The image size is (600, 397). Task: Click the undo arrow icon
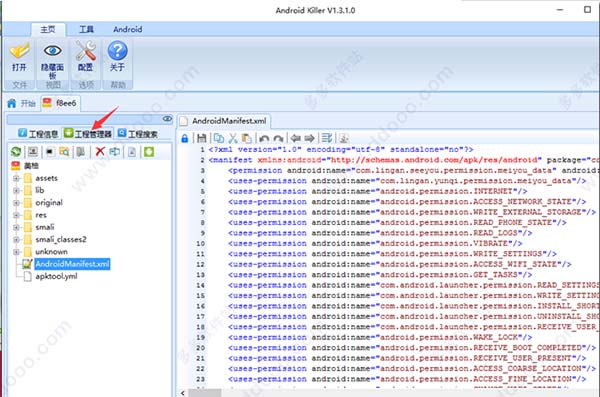pos(264,138)
